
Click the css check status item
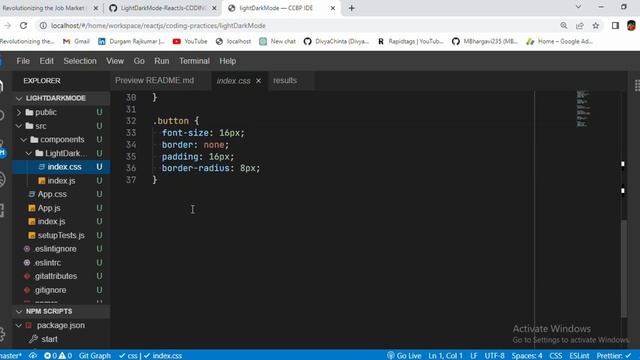pyautogui.click(x=128, y=356)
